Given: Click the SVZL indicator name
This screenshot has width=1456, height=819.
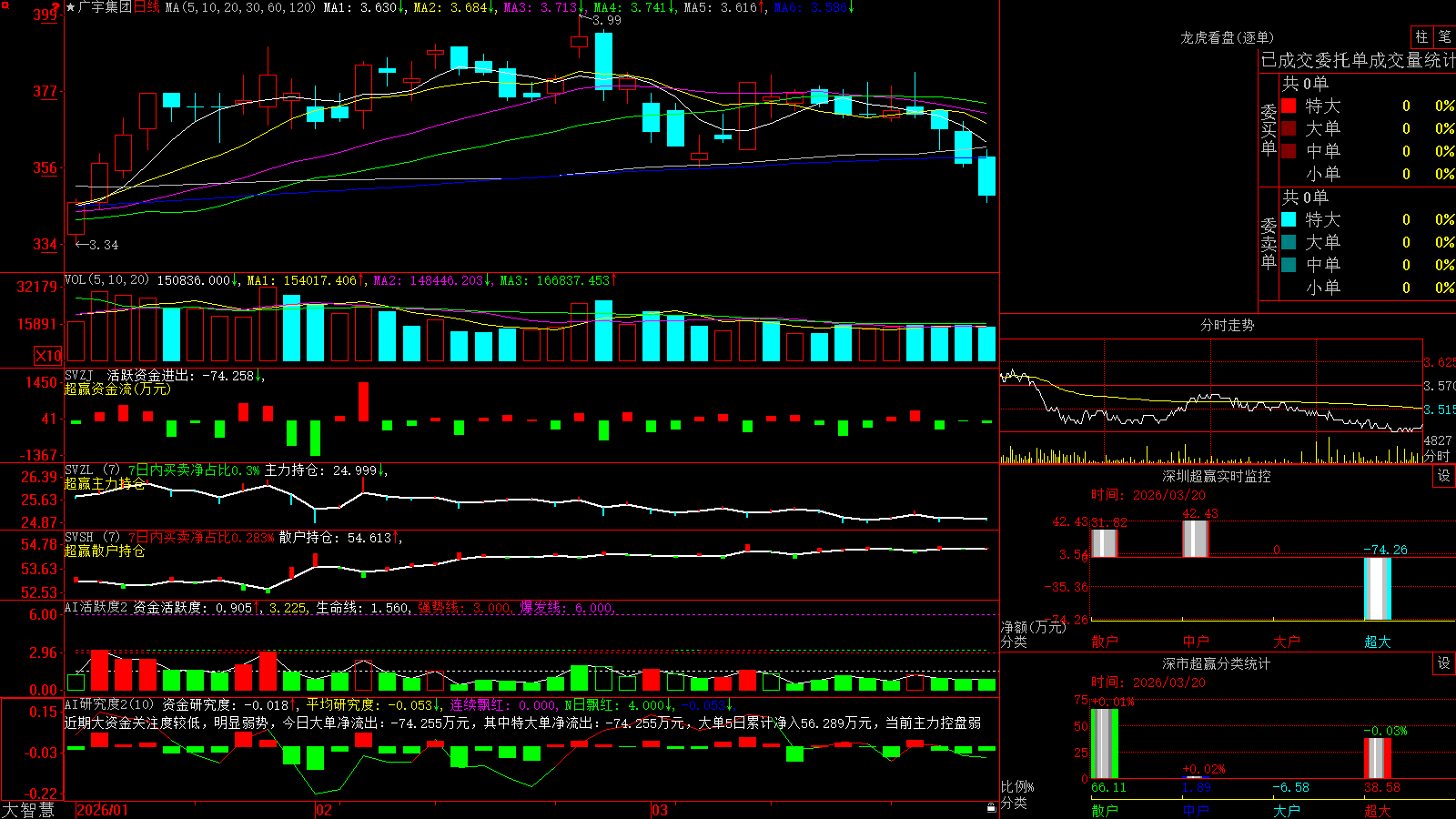Looking at the screenshot, I should 79,470.
